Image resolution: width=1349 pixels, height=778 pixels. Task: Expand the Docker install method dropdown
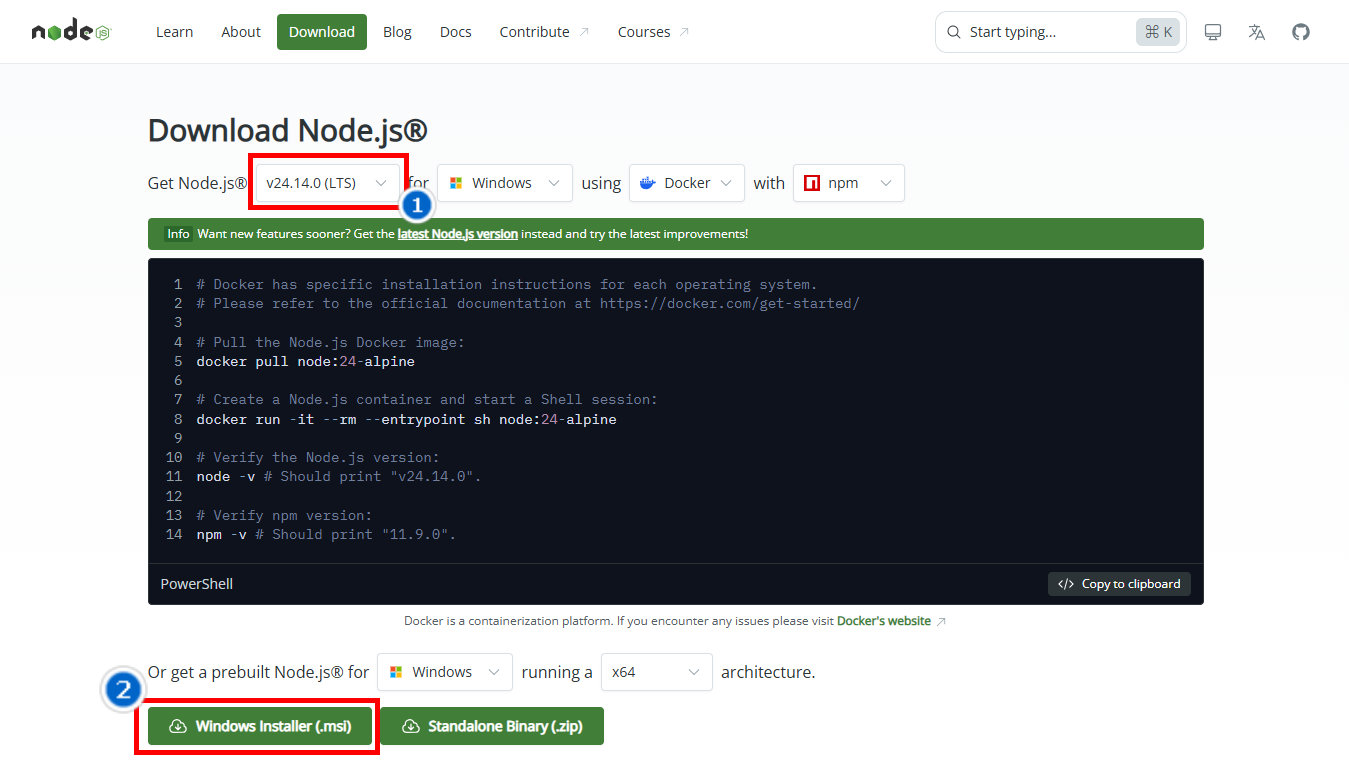coord(687,183)
